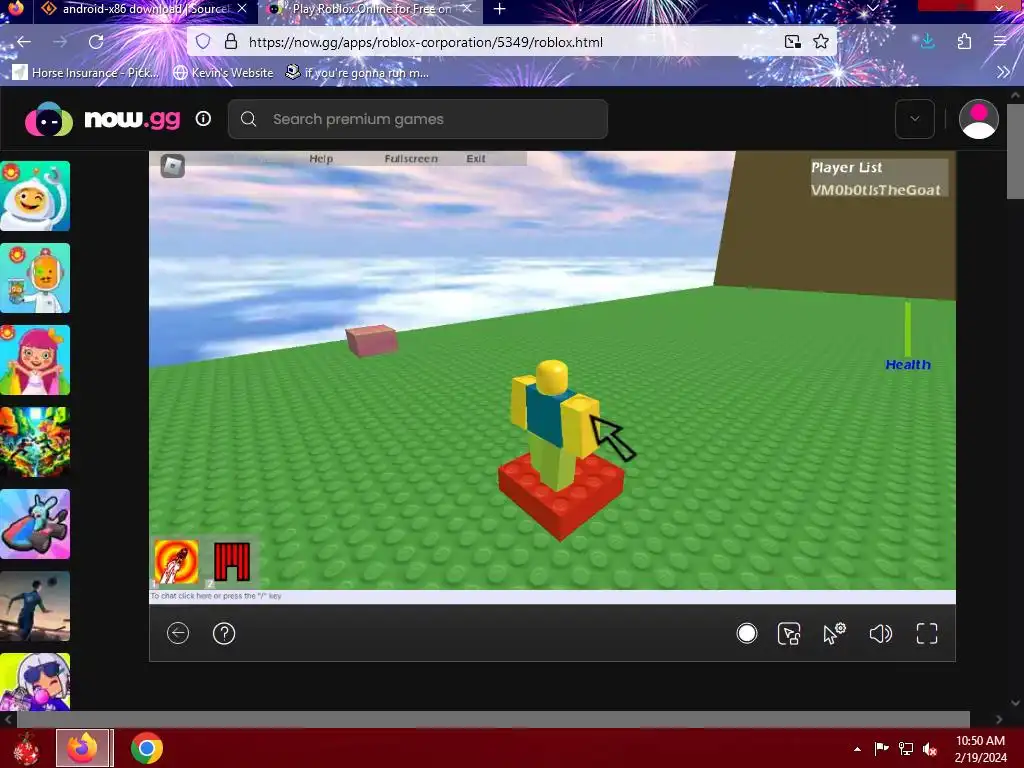The height and width of the screenshot is (768, 1024).
Task: Launch Chrome from the taskbar
Action: [x=147, y=748]
